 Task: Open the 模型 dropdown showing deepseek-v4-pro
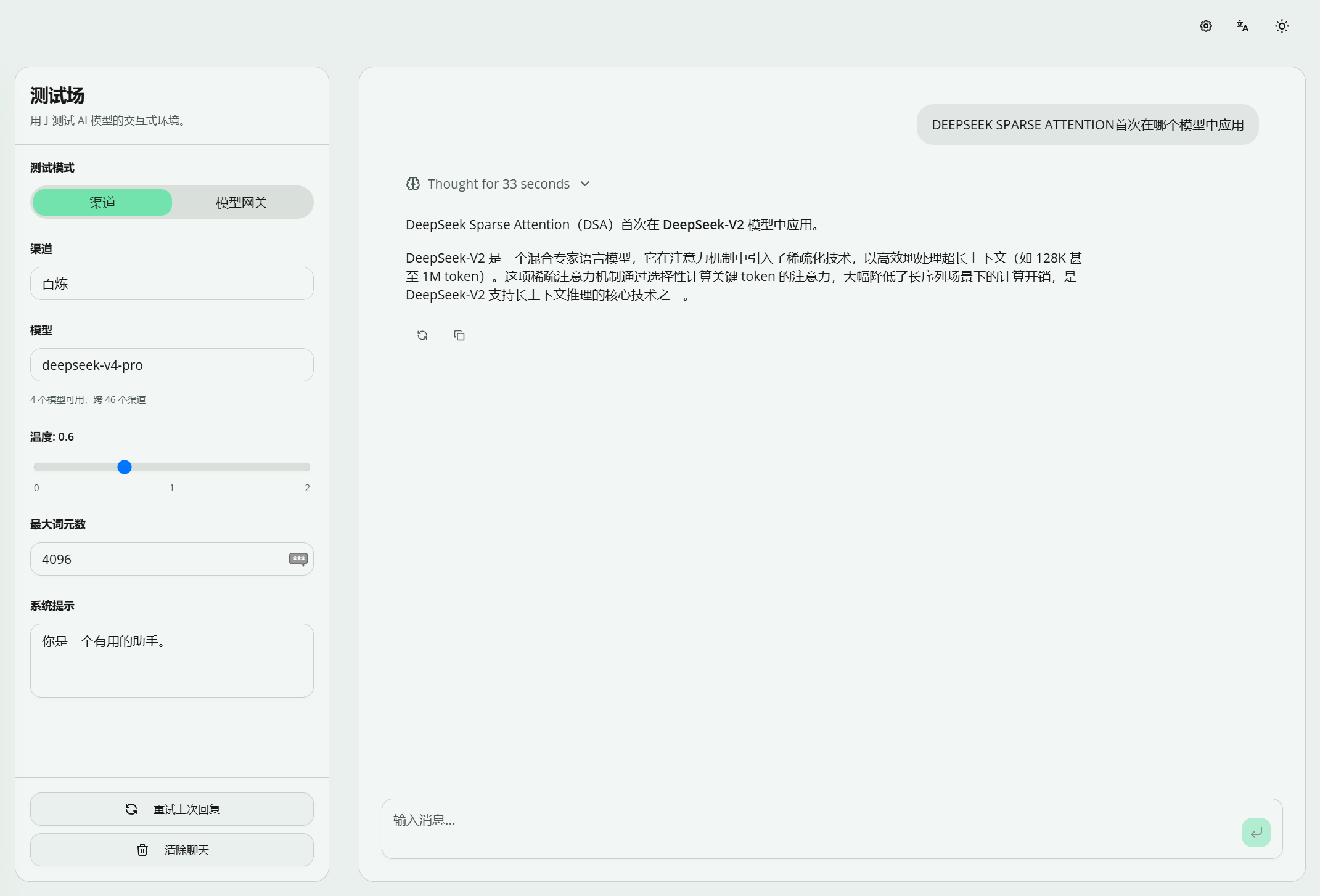[172, 365]
